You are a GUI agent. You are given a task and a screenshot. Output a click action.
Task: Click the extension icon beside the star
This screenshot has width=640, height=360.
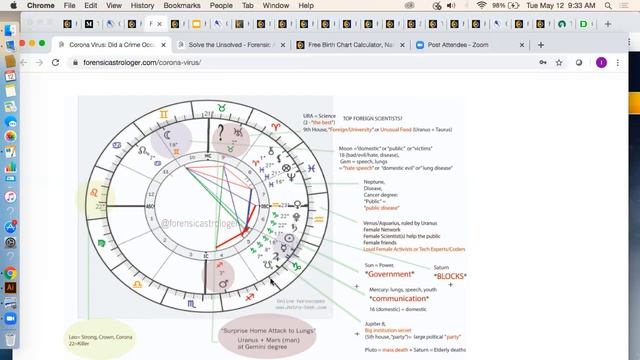coord(579,62)
